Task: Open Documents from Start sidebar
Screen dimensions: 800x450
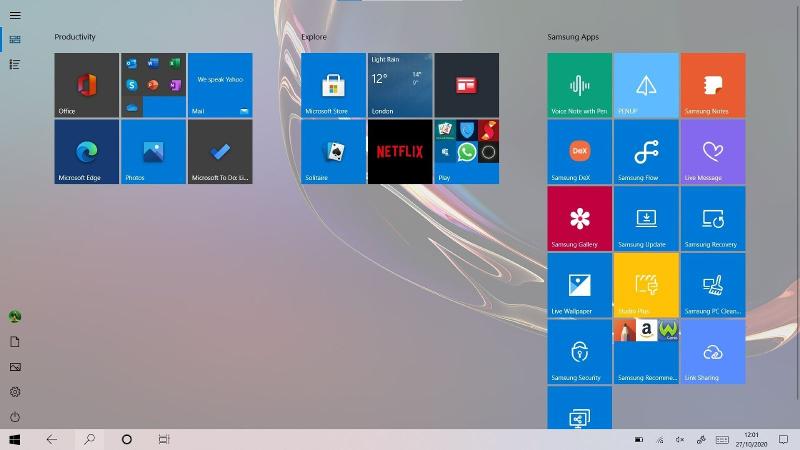Action: 15,342
